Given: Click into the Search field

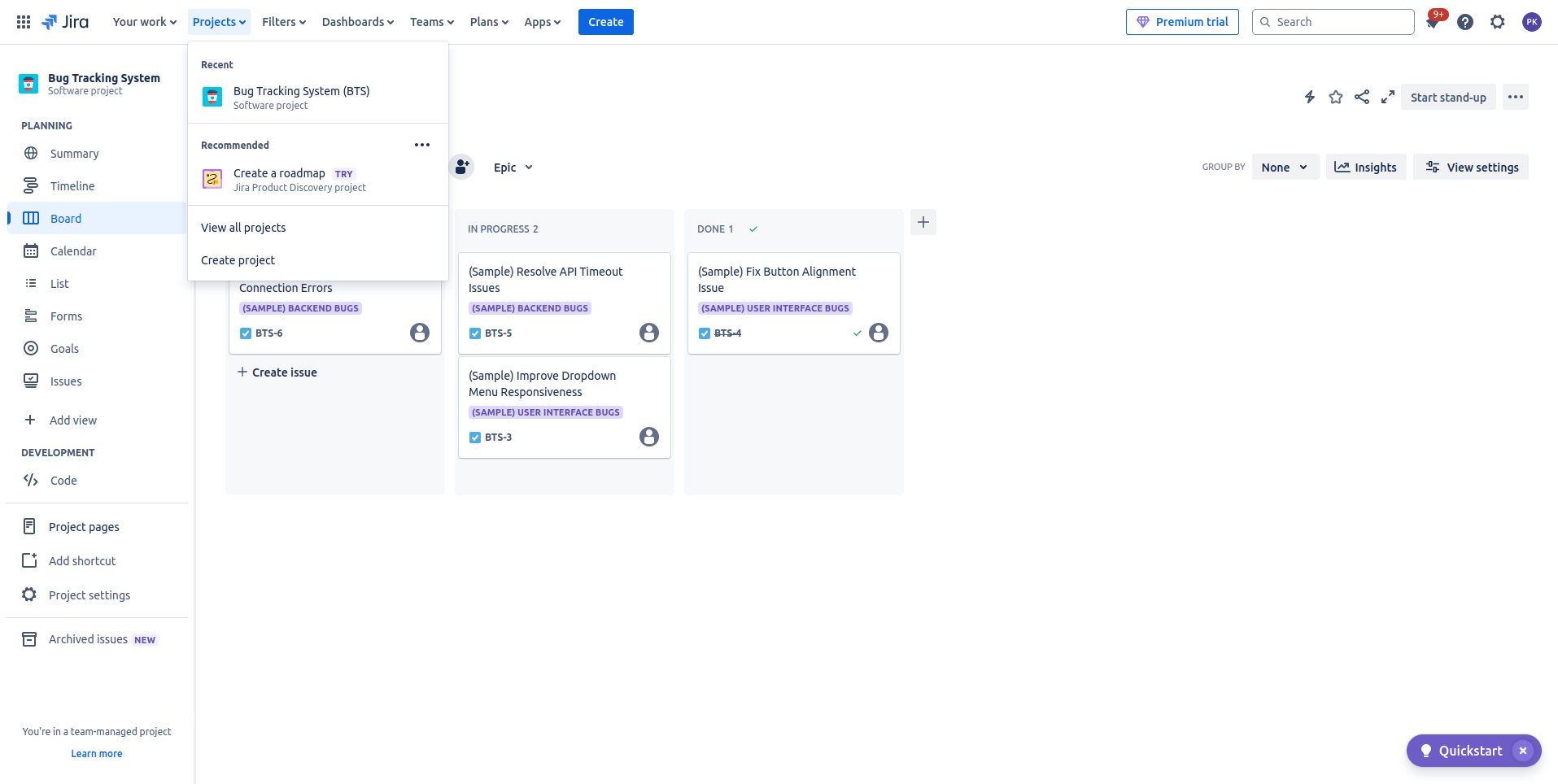Looking at the screenshot, I should click(1338, 22).
